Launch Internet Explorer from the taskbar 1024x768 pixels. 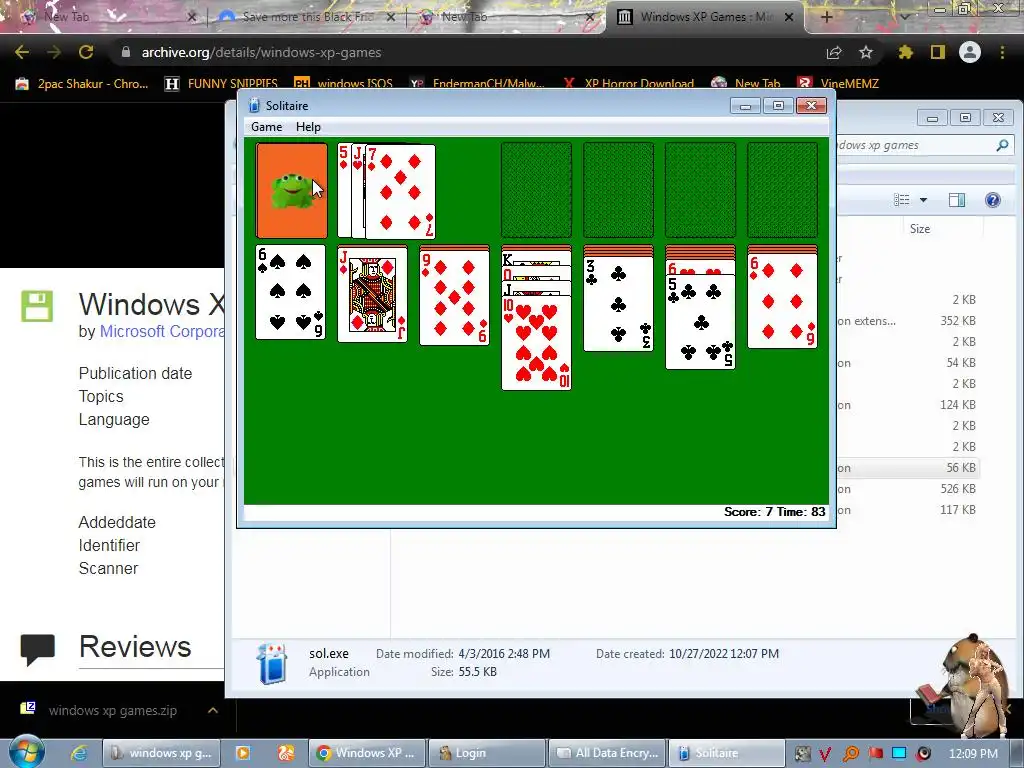[79, 753]
